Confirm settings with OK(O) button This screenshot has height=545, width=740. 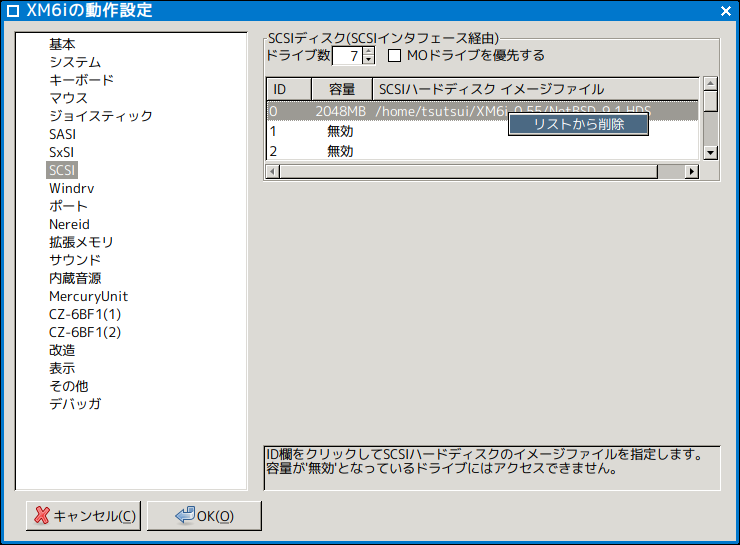pyautogui.click(x=204, y=516)
